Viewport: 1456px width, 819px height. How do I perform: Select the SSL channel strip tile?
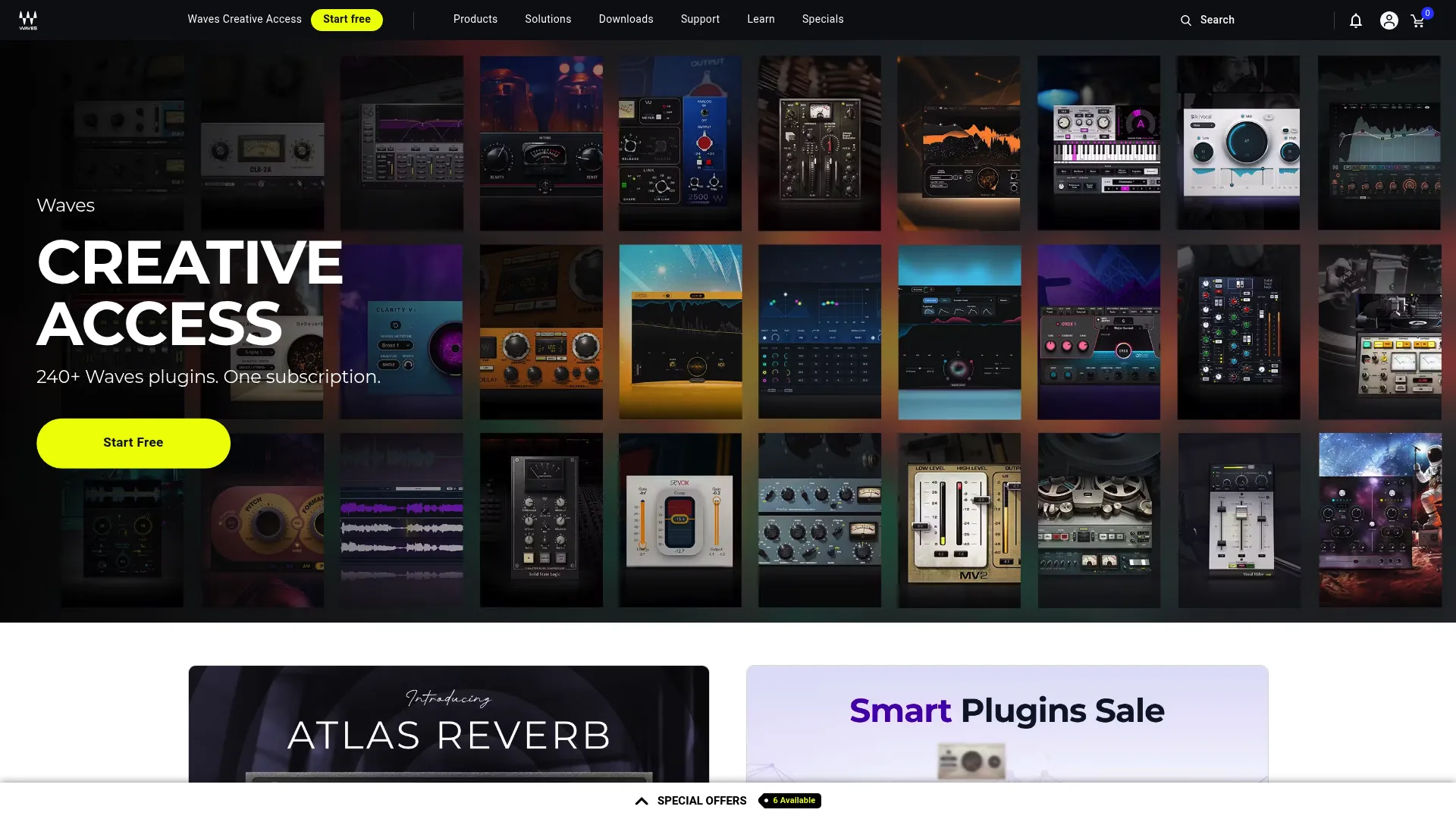tap(1238, 332)
